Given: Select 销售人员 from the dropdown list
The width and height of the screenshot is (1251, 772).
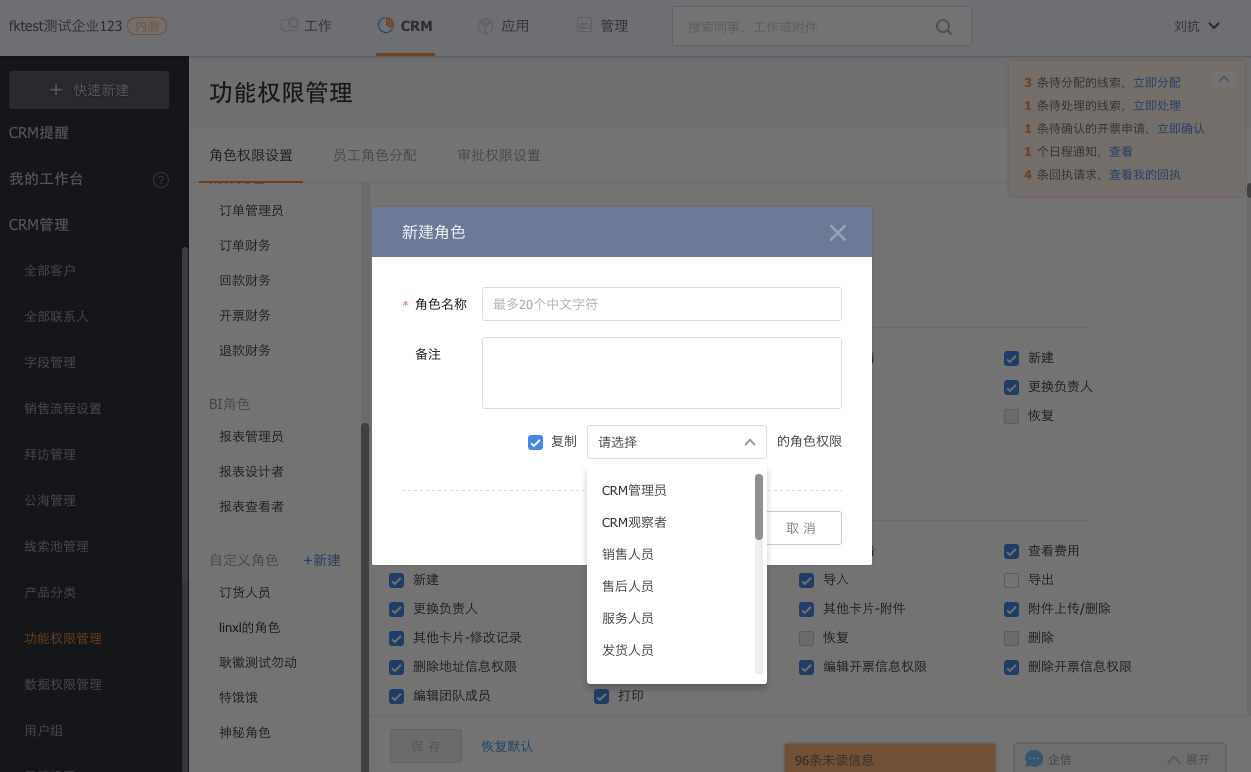Looking at the screenshot, I should click(627, 554).
